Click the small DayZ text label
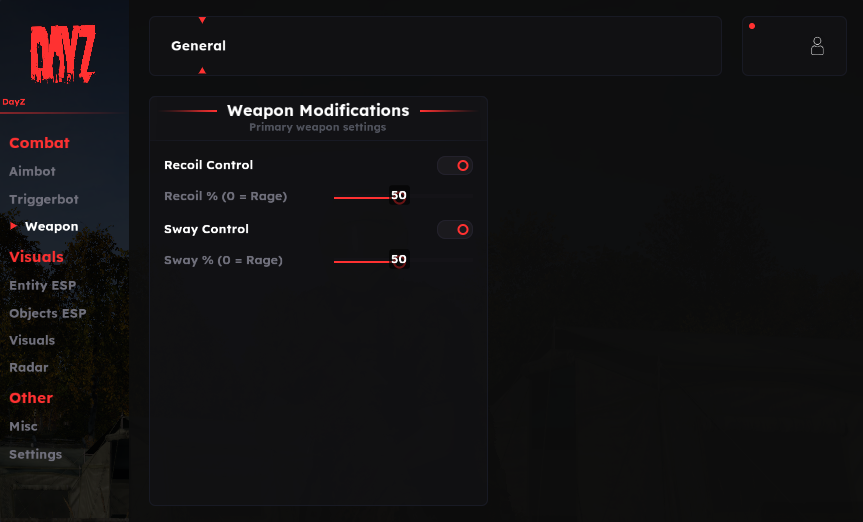The height and width of the screenshot is (522, 863). coord(14,102)
